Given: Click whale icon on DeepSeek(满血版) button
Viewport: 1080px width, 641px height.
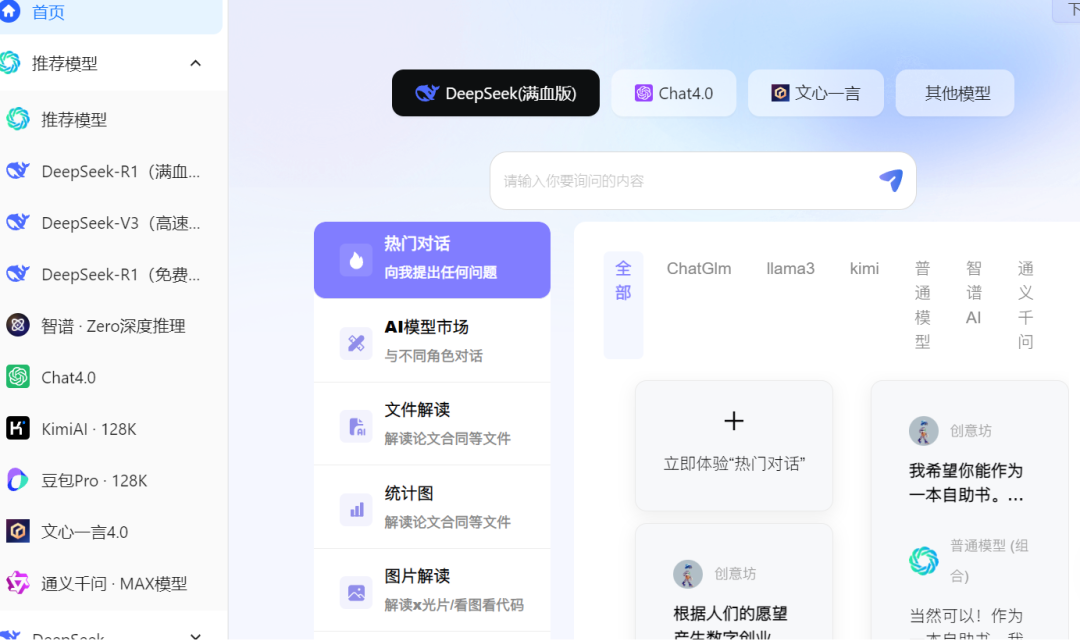Looking at the screenshot, I should point(427,93).
